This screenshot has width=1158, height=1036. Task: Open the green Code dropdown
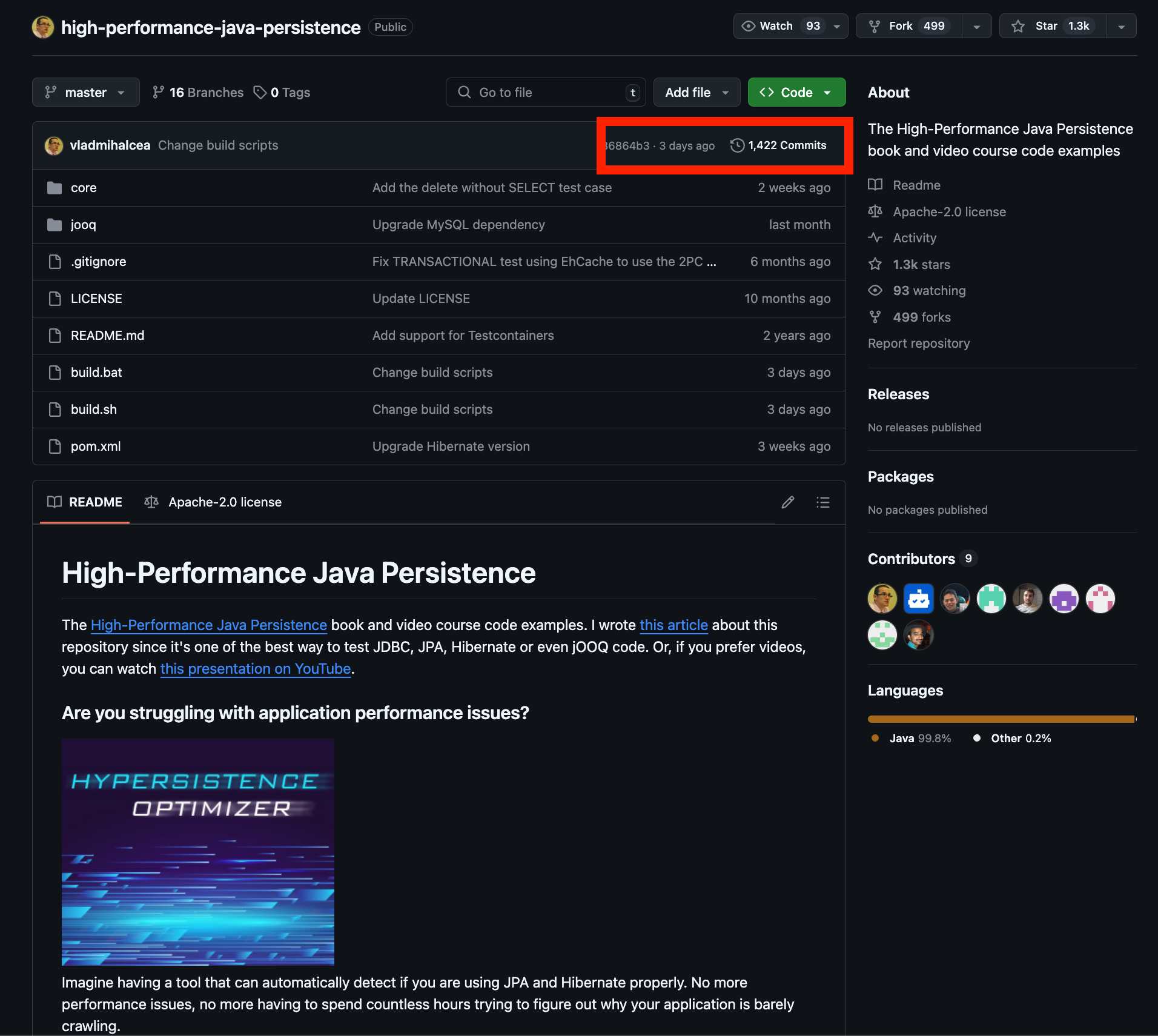point(796,92)
